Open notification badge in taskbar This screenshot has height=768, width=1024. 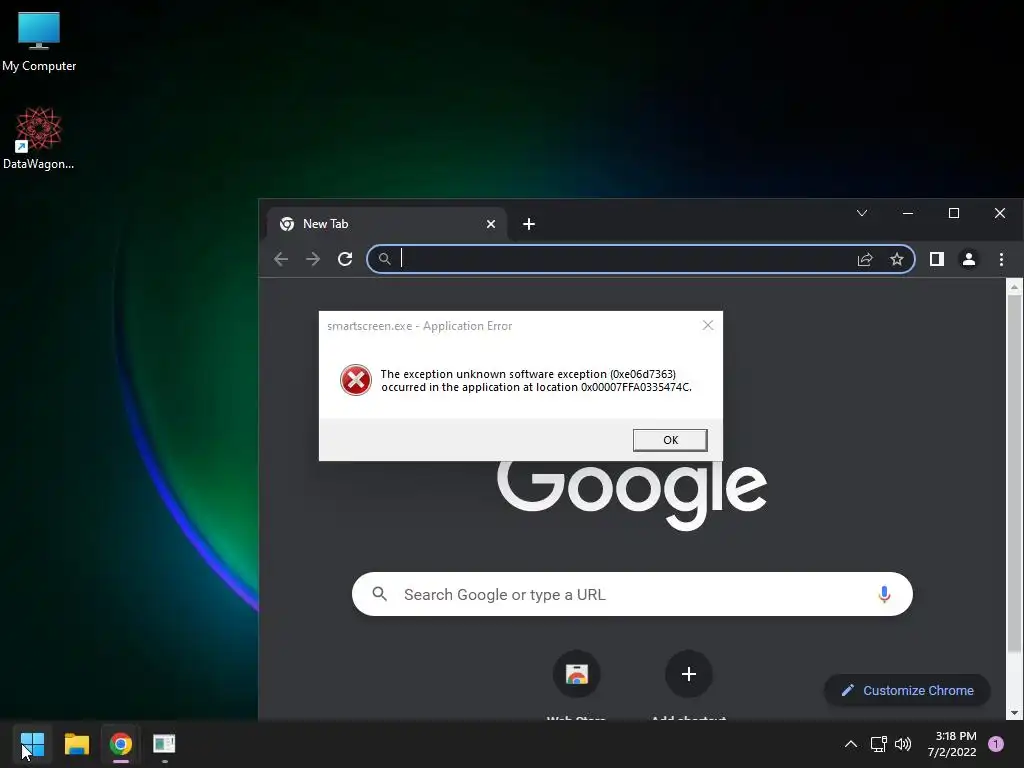pyautogui.click(x=996, y=744)
